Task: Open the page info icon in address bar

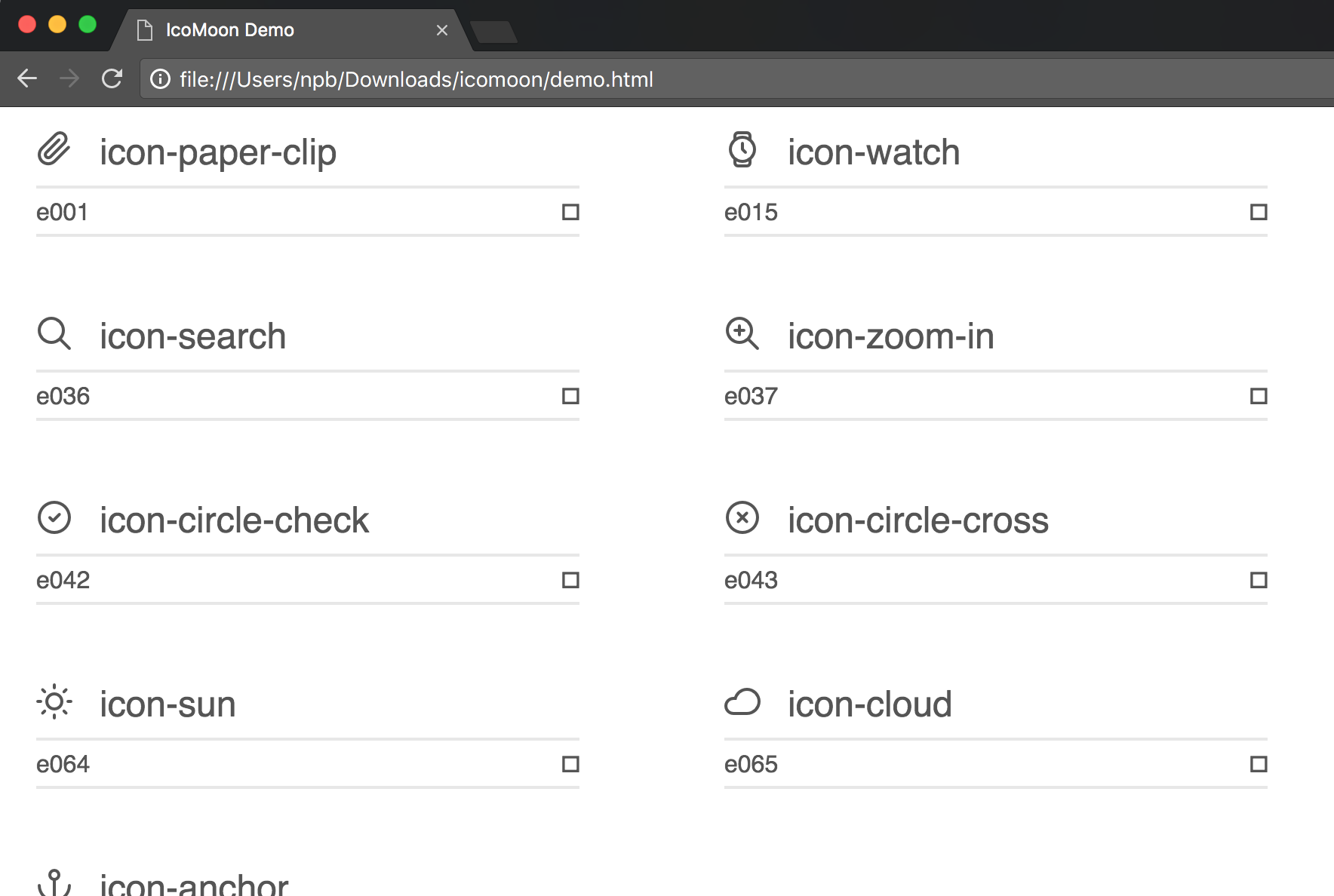Action: 159,78
